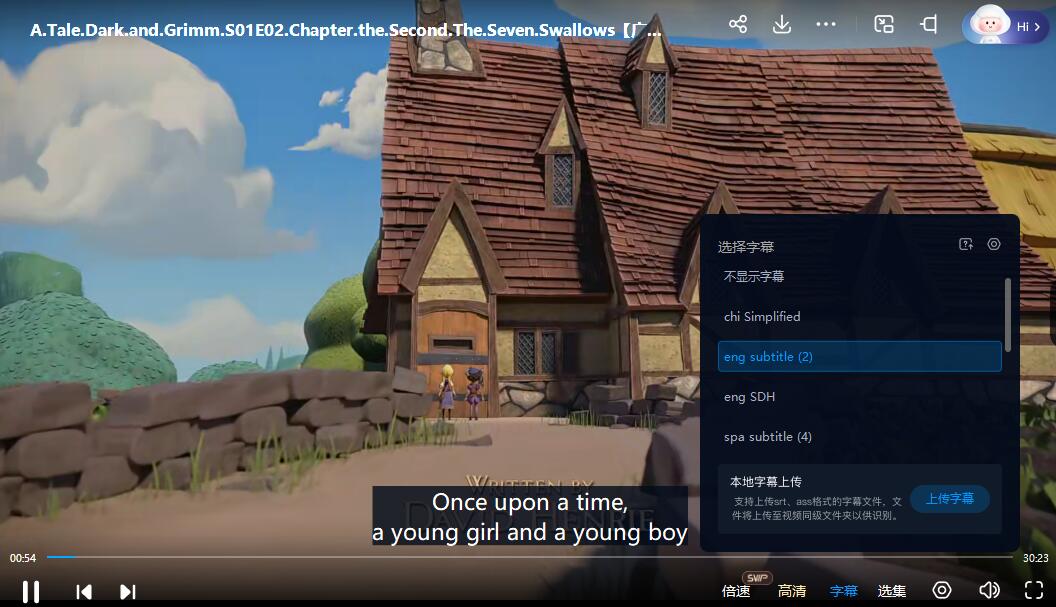Click the picture-in-picture window icon

pos(884,25)
